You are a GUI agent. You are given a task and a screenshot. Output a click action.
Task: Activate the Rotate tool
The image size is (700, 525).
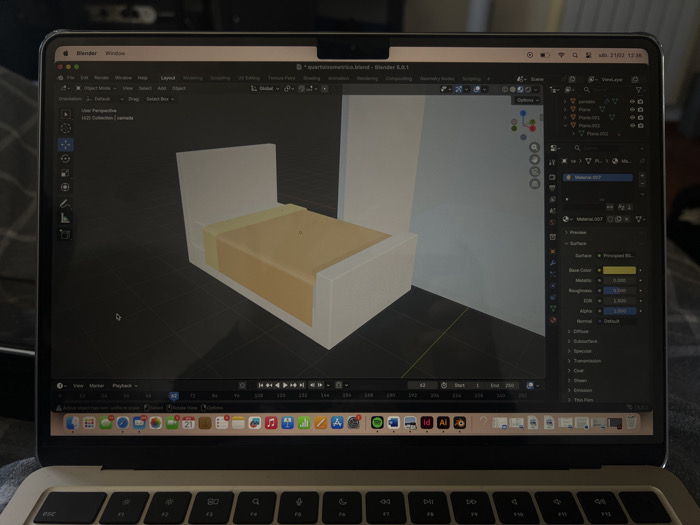coord(66,159)
